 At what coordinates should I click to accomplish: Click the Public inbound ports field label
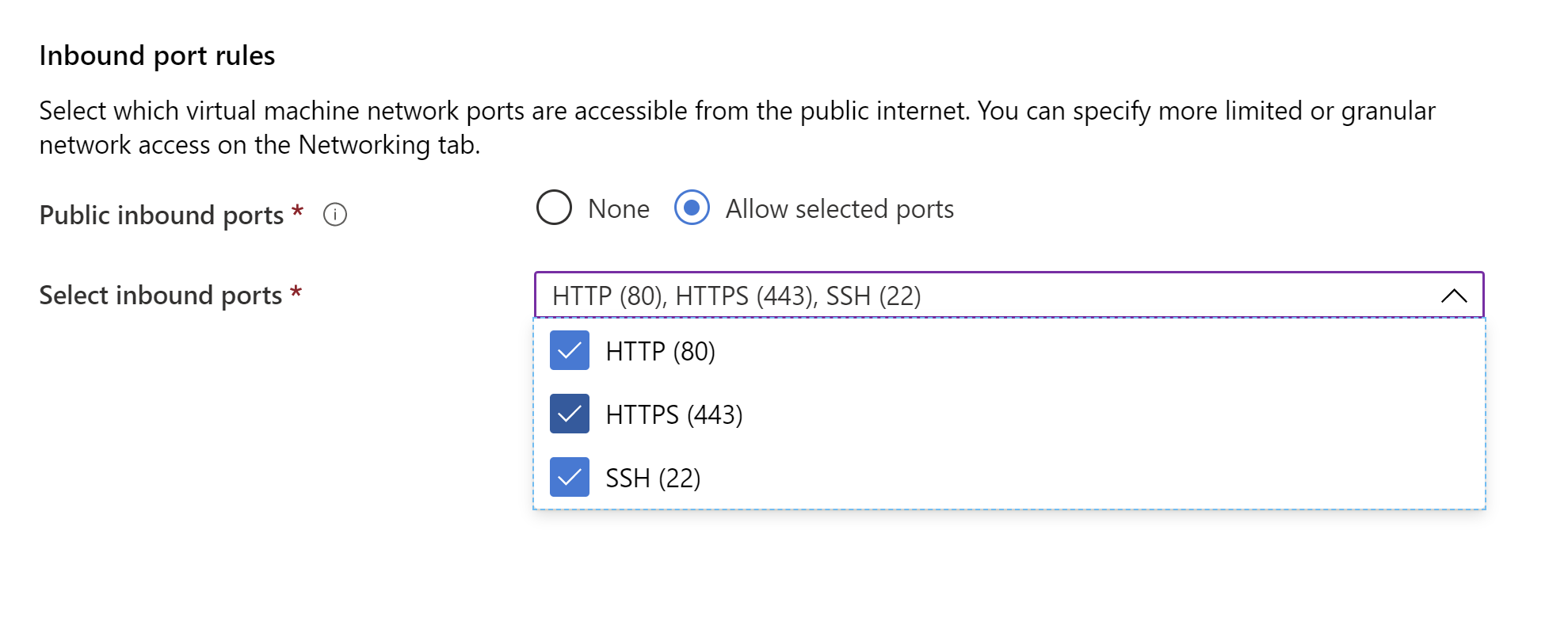tap(162, 216)
